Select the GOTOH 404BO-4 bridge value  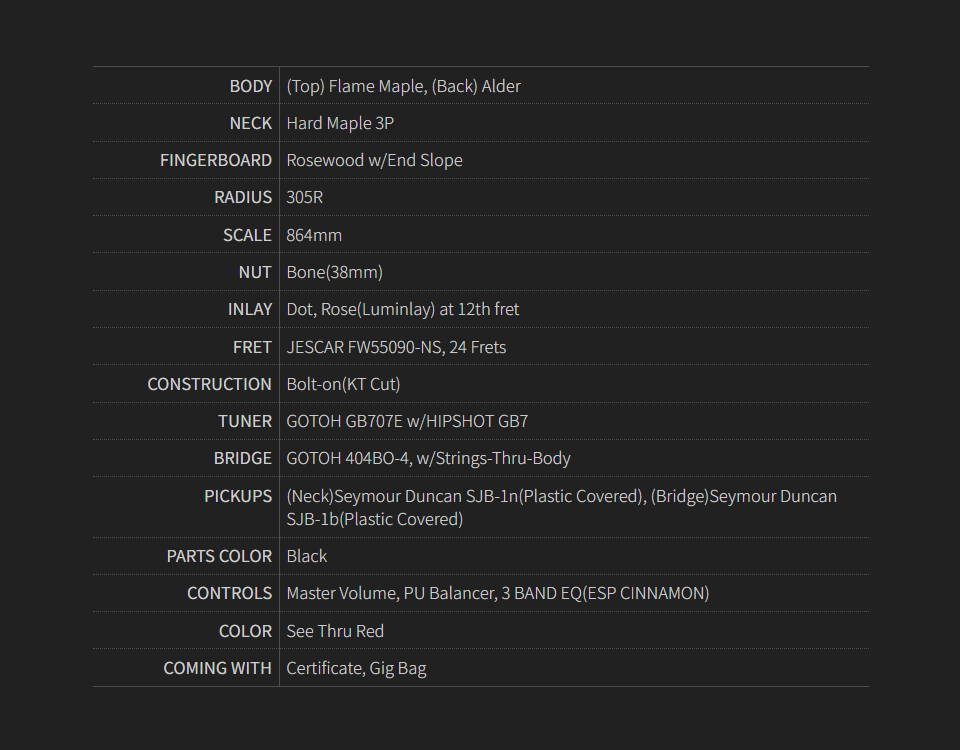428,458
